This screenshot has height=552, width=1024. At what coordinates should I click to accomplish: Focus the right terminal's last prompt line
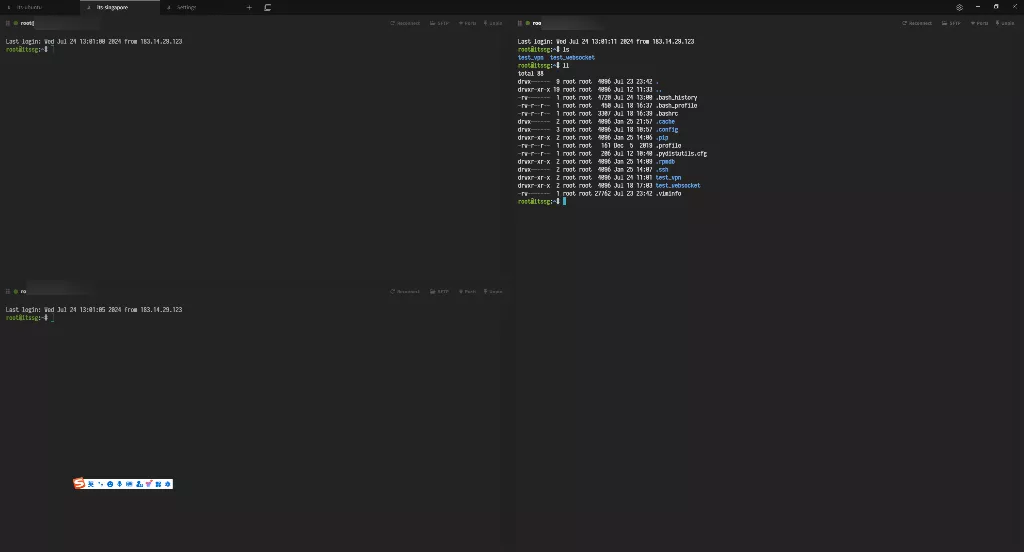(542, 202)
